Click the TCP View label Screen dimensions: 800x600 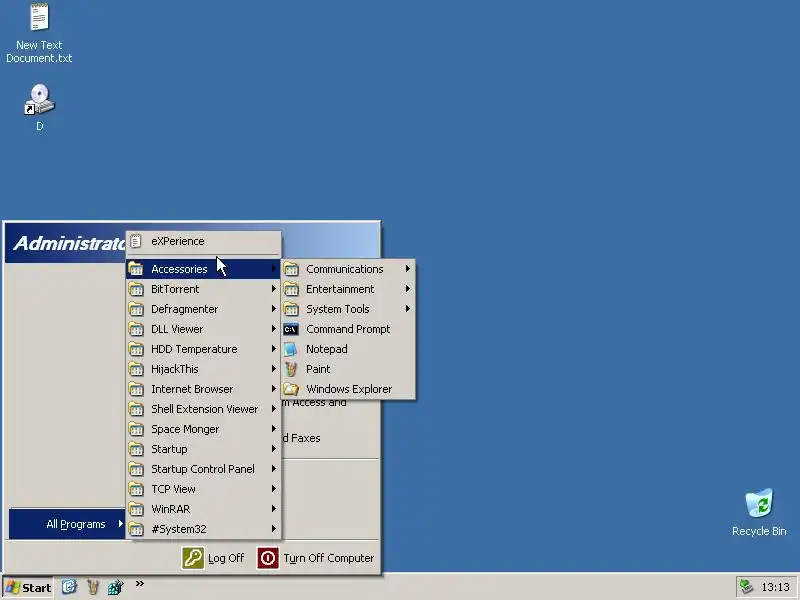click(x=173, y=489)
